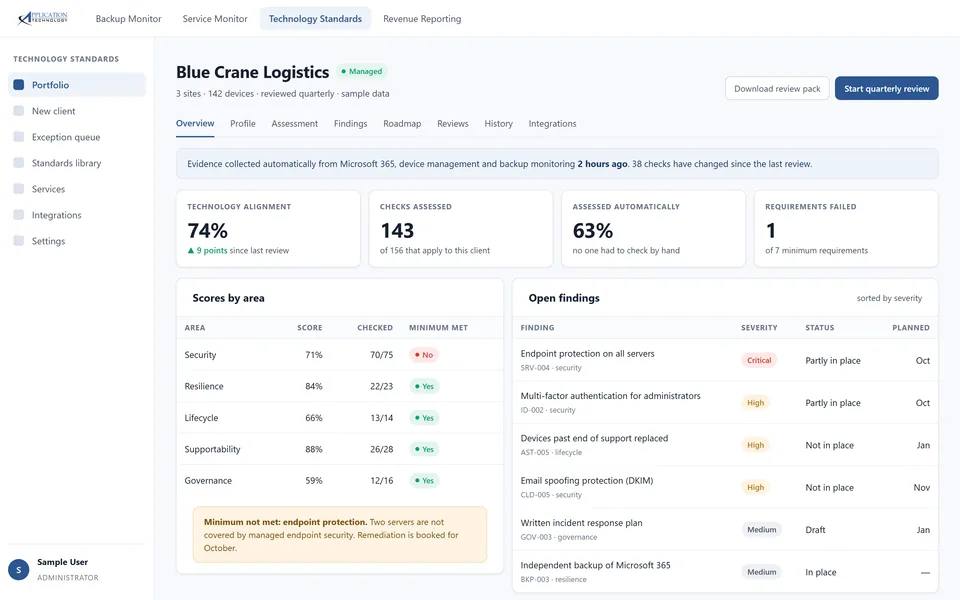Click the Technology Alignment 74% card
Image resolution: width=960 pixels, height=600 pixels.
pos(268,229)
